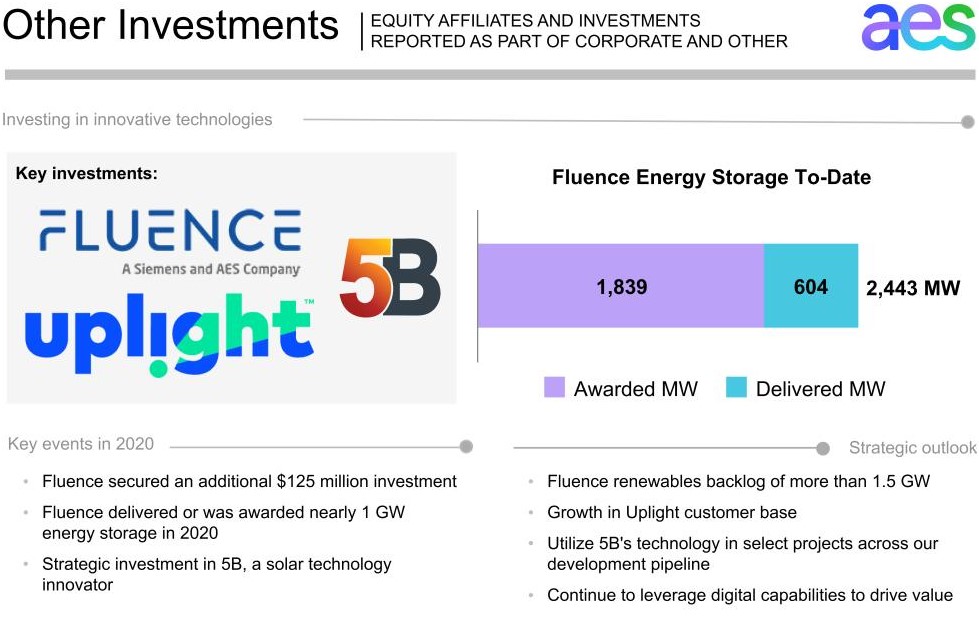
Task: Select the 'Growth in Uplight customer base' bullet
Action: pyautogui.click(x=671, y=512)
